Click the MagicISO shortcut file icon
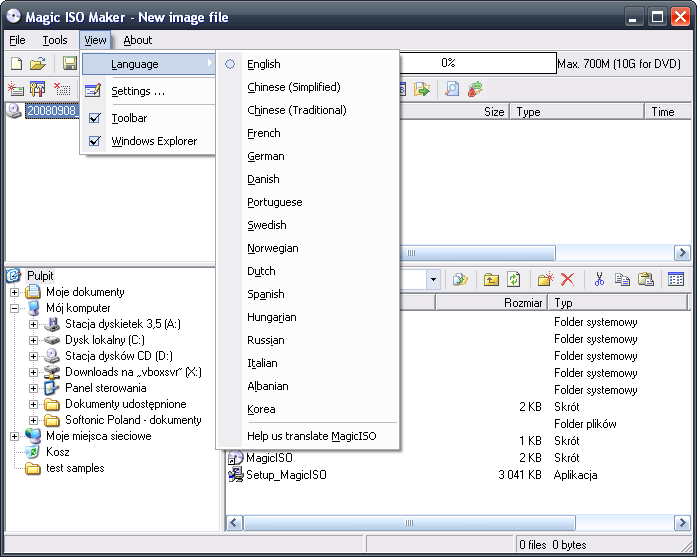Screen dimensions: 697x557 point(236,458)
